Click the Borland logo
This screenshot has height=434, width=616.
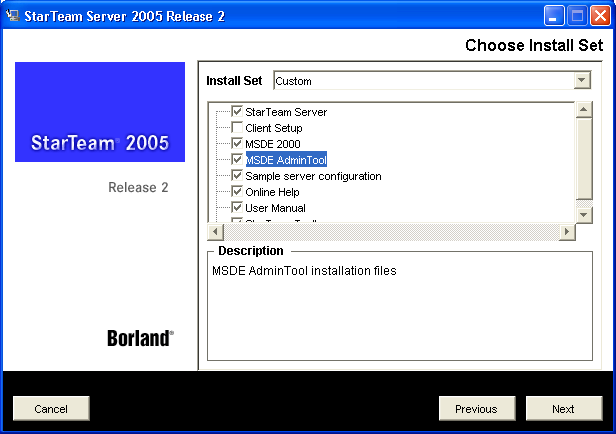pos(140,338)
